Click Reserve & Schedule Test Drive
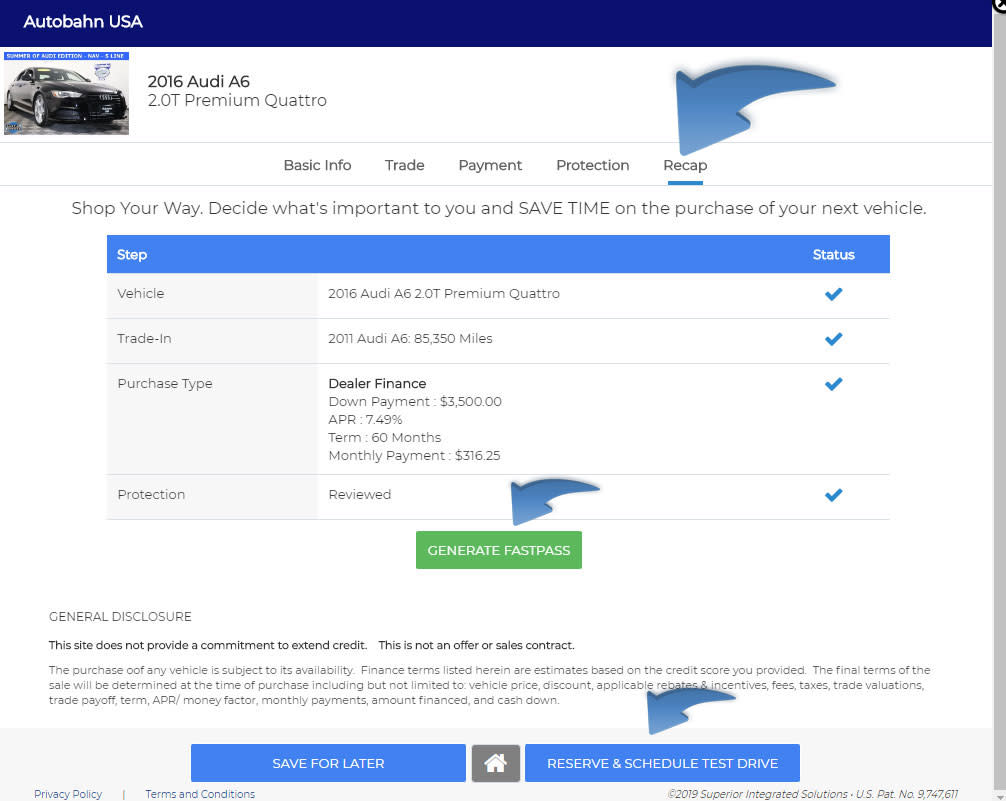The height and width of the screenshot is (801, 1006). (662, 763)
